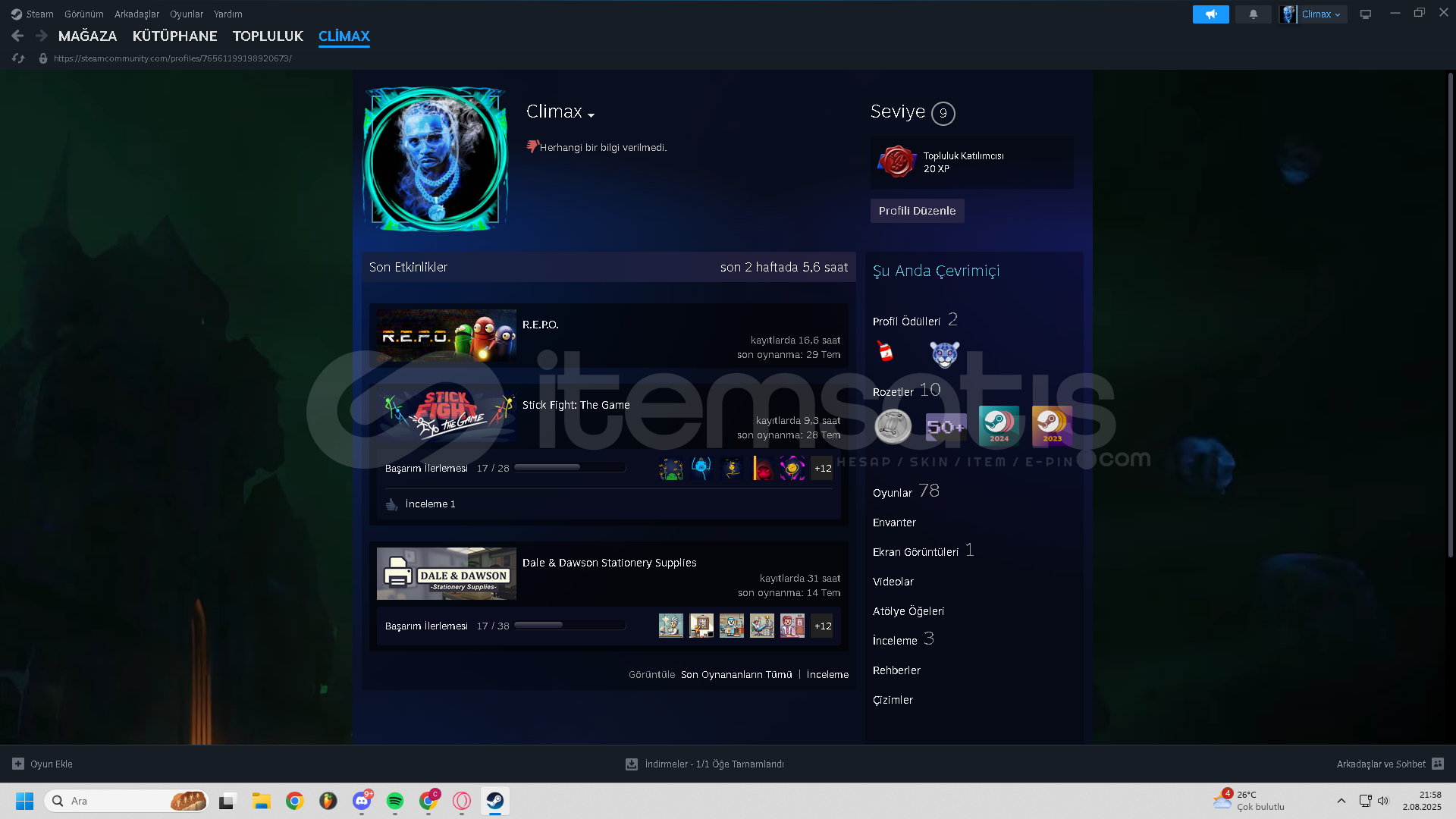This screenshot has height=819, width=1456.
Task: Open the Görünüm menu
Action: [84, 14]
